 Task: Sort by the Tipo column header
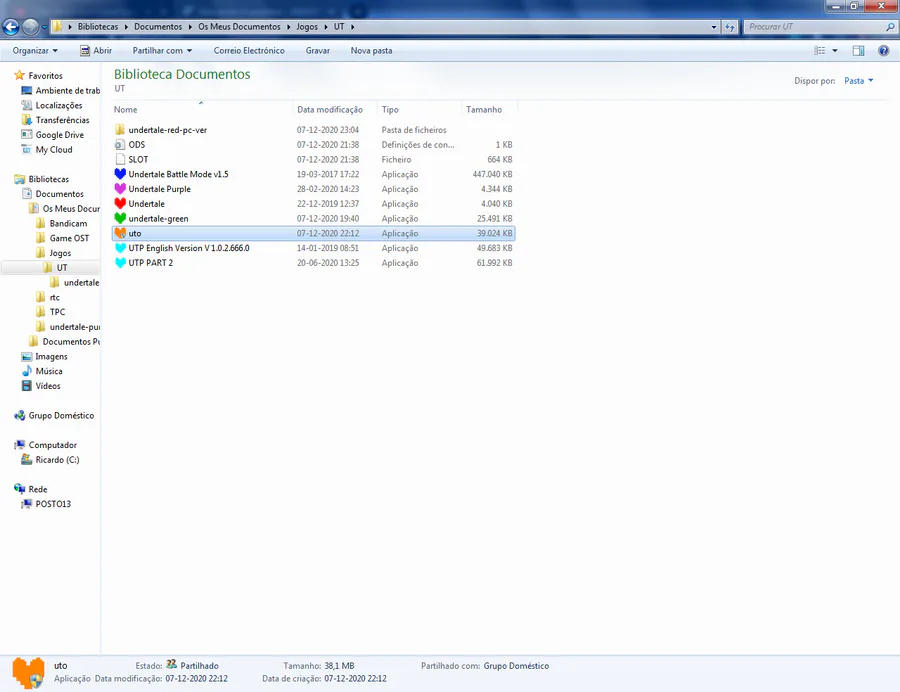pos(419,109)
